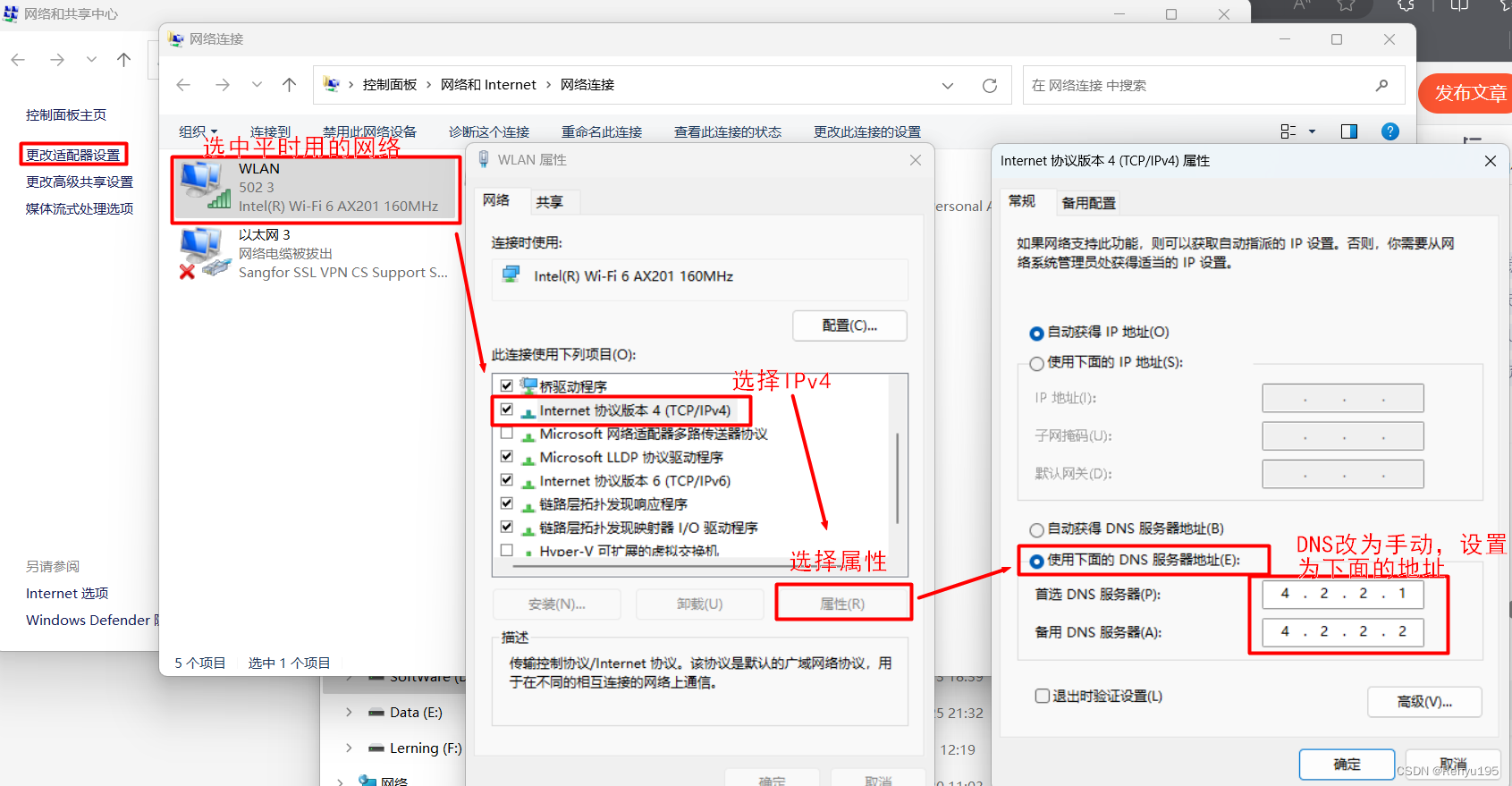Click 诊断这个连接 in the command bar

(x=489, y=131)
